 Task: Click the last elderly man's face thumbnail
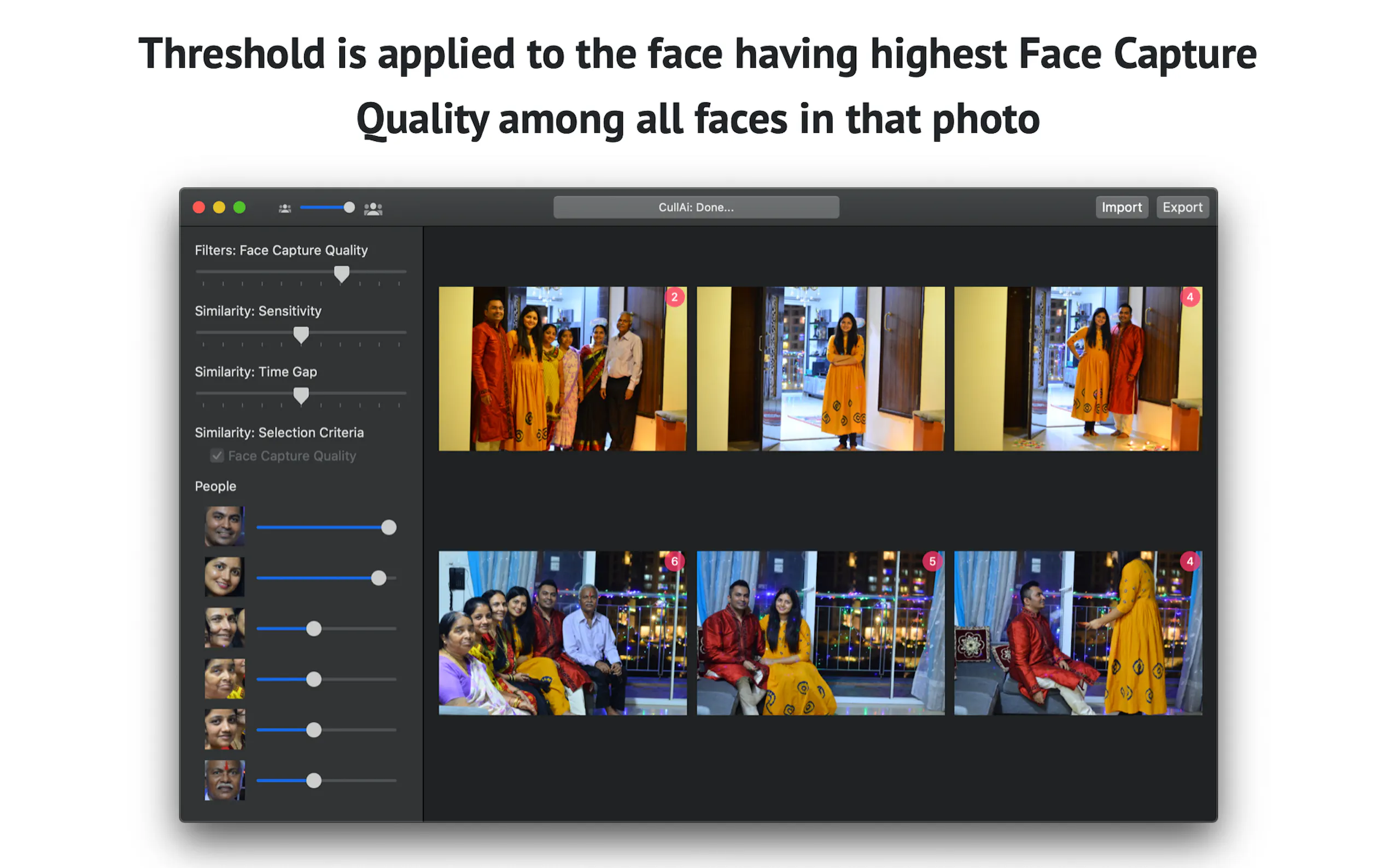pyautogui.click(x=225, y=780)
